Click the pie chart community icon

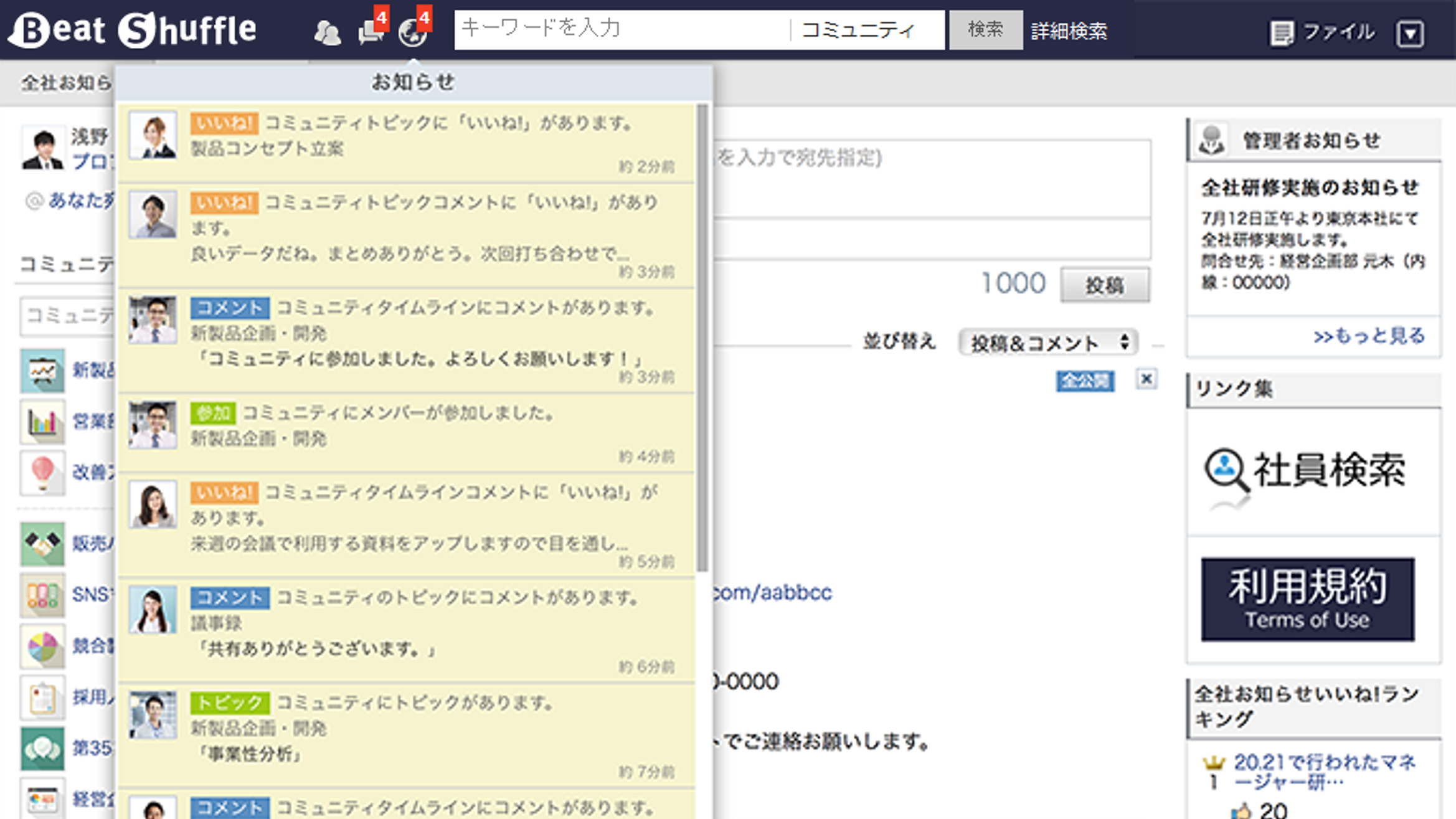[42, 646]
